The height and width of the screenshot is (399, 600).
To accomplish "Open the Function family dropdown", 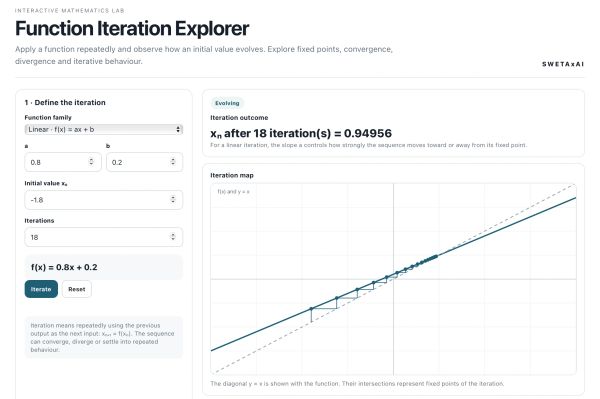I will pyautogui.click(x=103, y=129).
